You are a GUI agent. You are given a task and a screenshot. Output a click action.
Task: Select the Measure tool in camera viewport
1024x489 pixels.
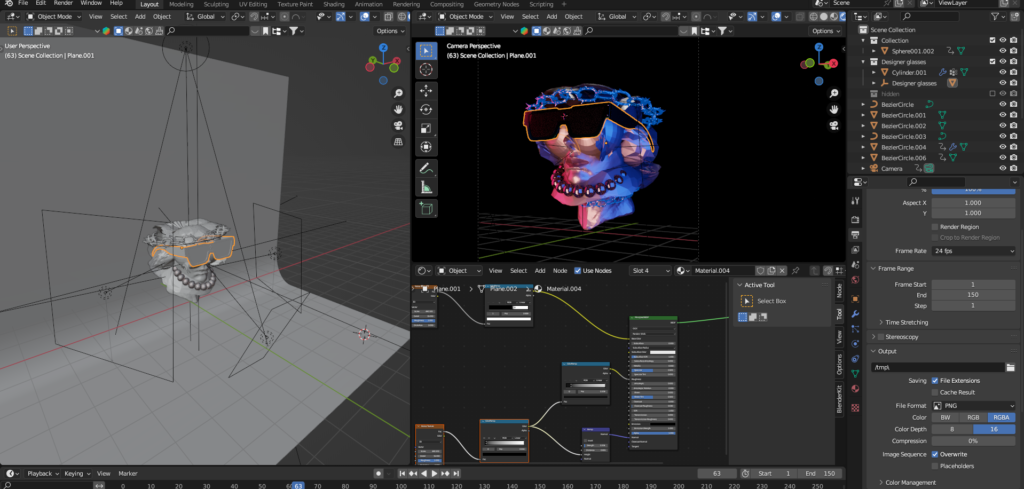point(426,187)
